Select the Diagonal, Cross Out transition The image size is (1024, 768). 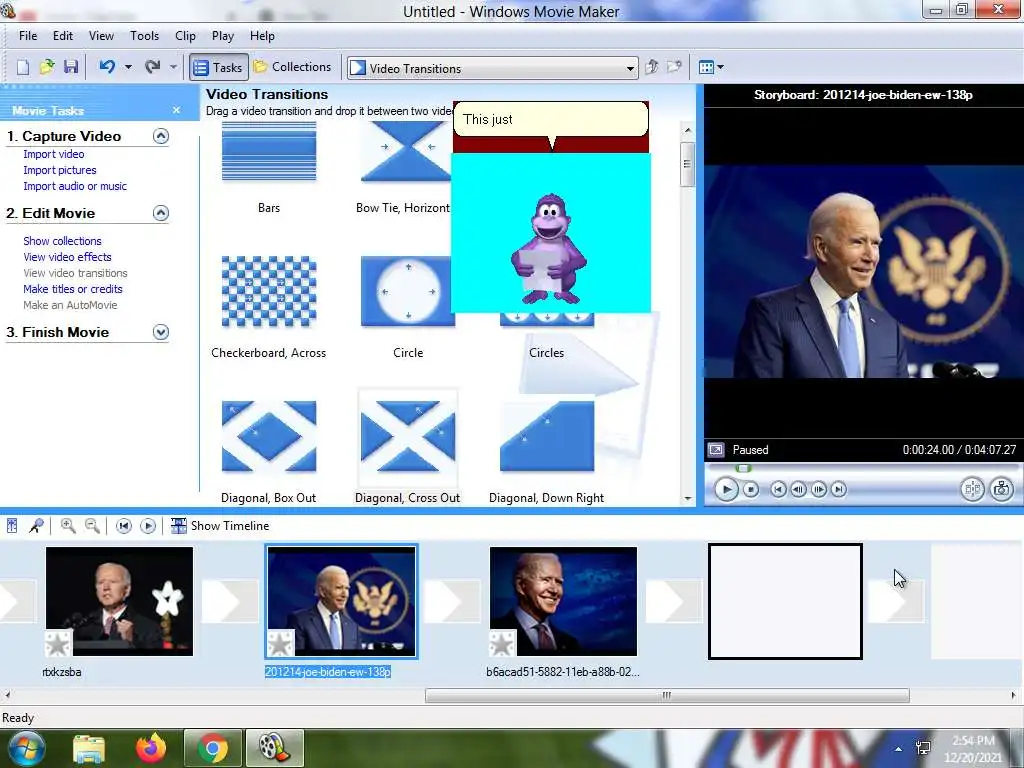point(408,436)
